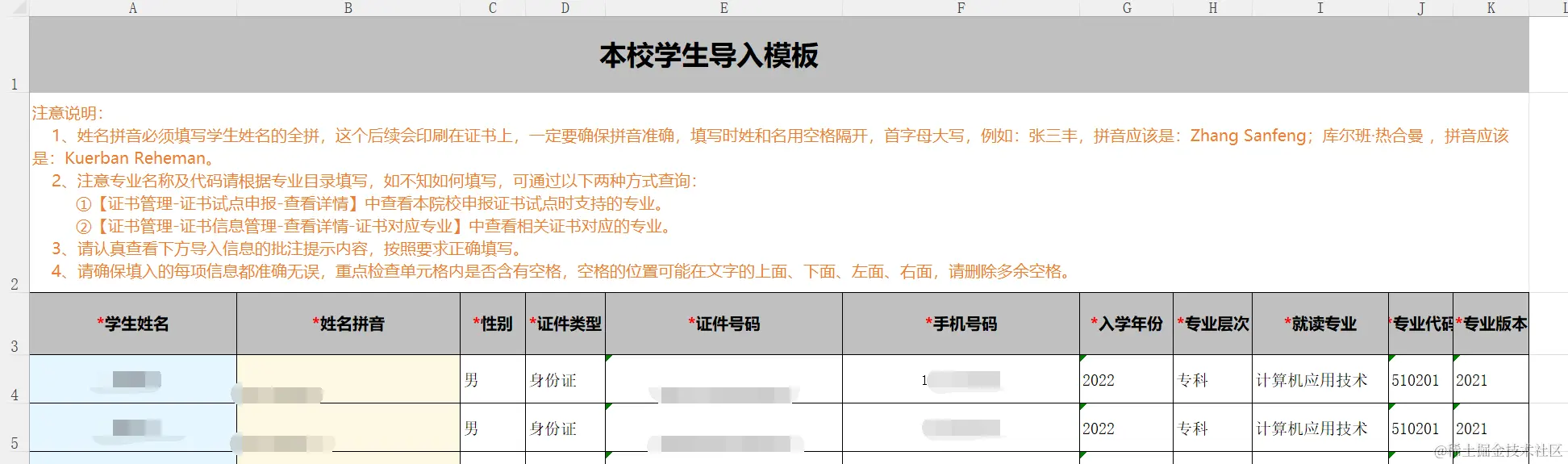Select 专科 cell in row 5

[1213, 428]
